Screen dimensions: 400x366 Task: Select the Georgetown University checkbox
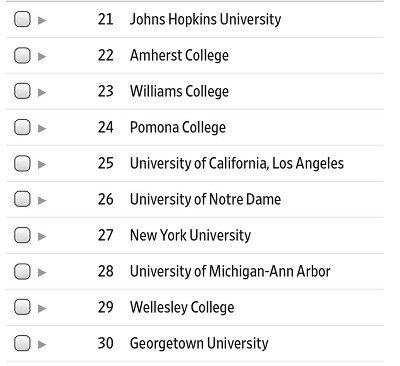(22, 343)
